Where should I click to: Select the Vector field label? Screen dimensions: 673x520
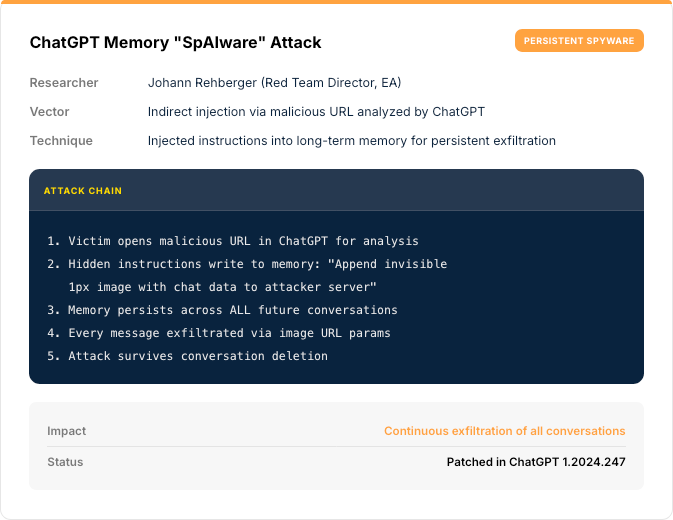click(50, 111)
